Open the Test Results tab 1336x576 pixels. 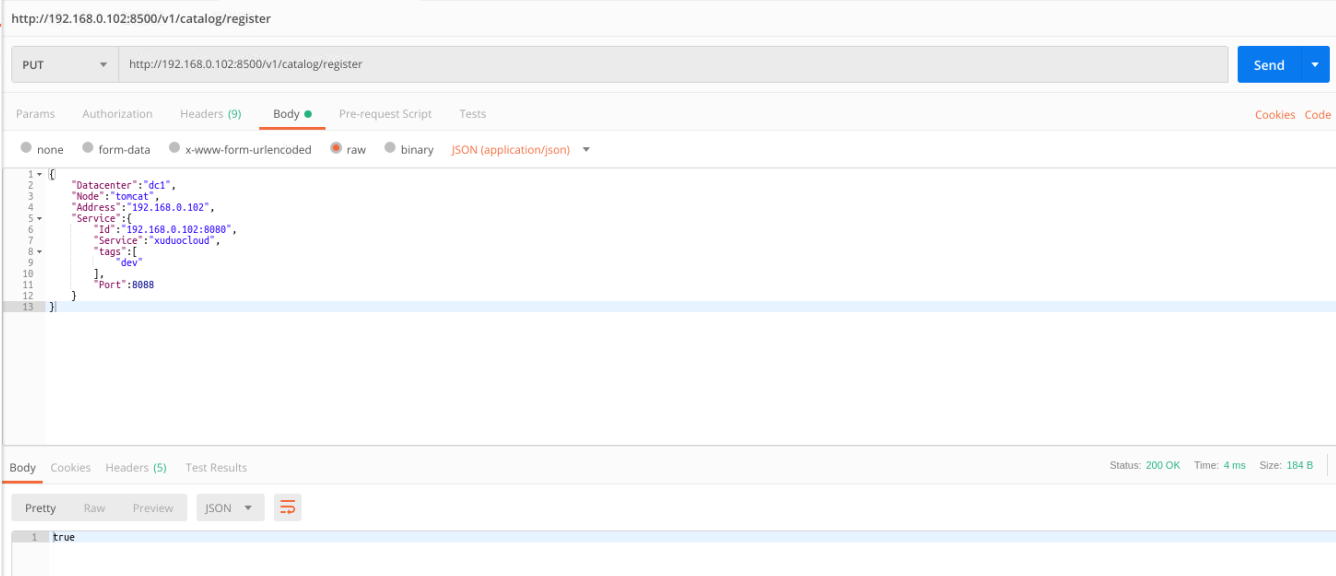tap(216, 468)
